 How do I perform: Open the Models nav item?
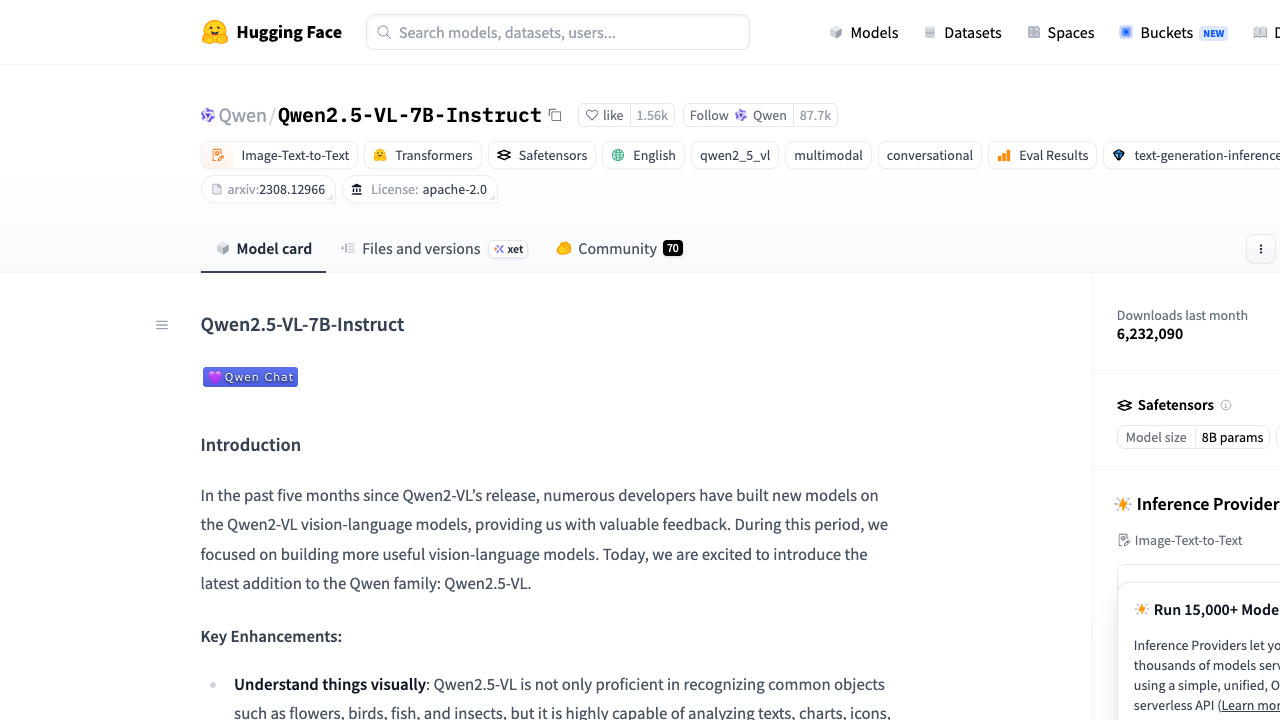864,32
